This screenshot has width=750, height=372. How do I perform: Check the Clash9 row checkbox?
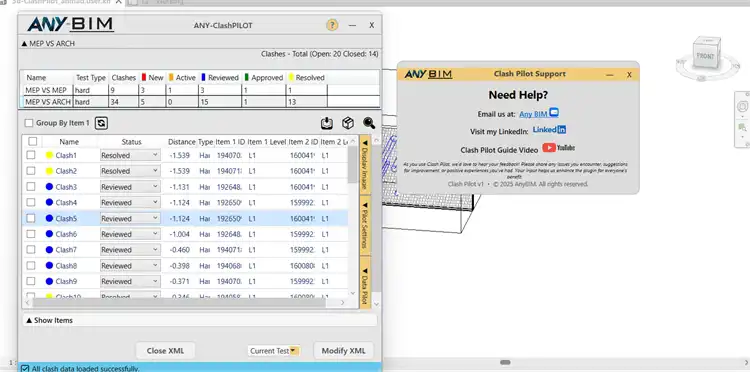click(31, 281)
